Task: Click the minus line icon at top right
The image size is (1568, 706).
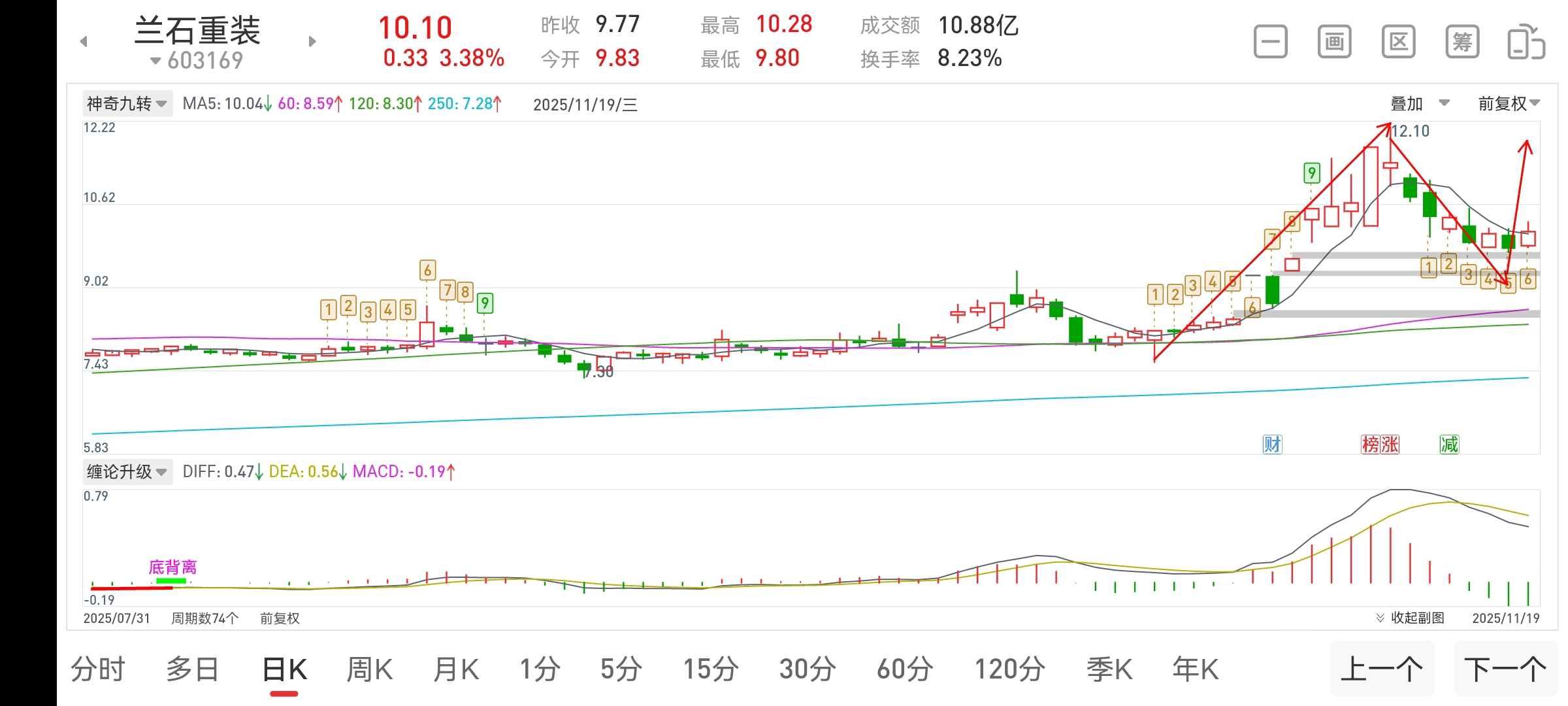Action: [x=1270, y=42]
